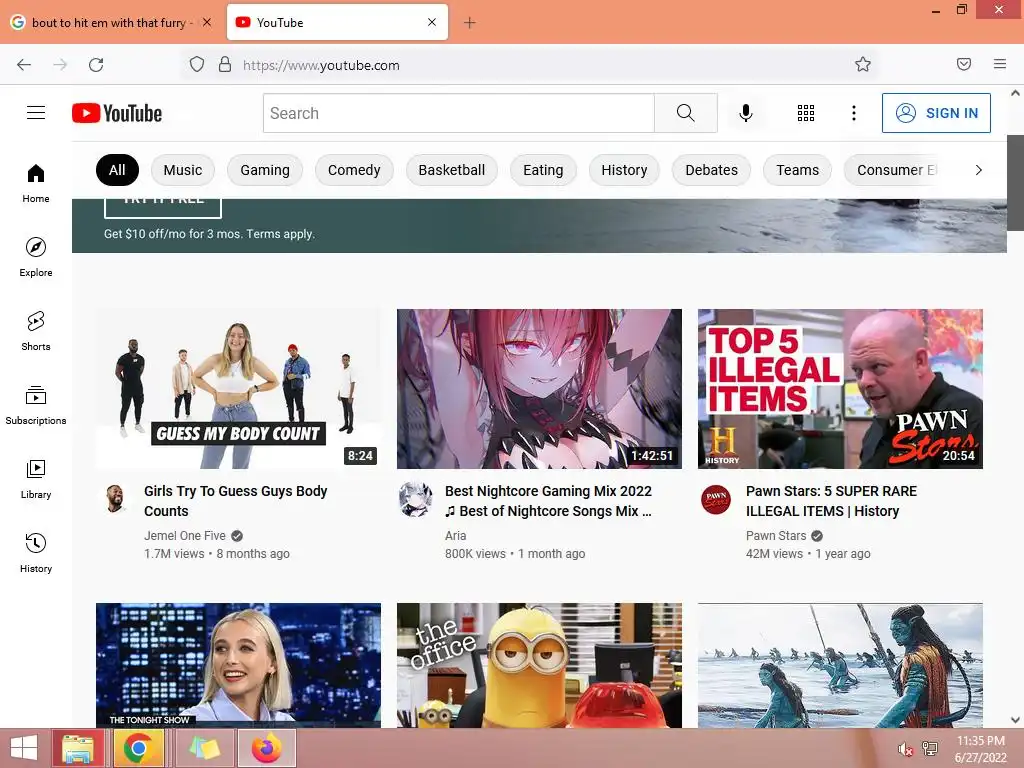Open Girls Try To Guess video title
This screenshot has width=1024, height=768.
pyautogui.click(x=236, y=501)
